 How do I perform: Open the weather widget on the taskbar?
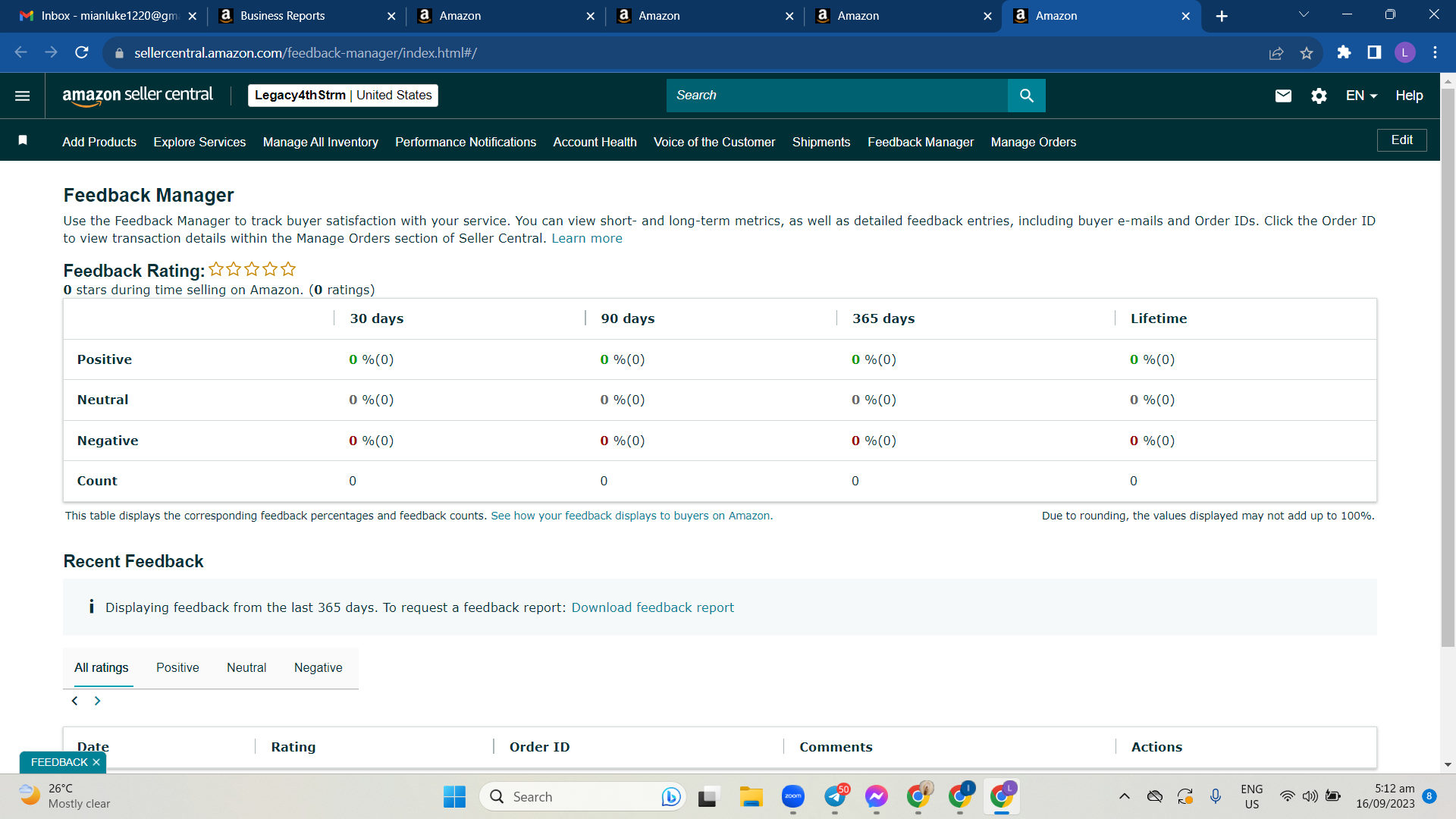pos(65,796)
